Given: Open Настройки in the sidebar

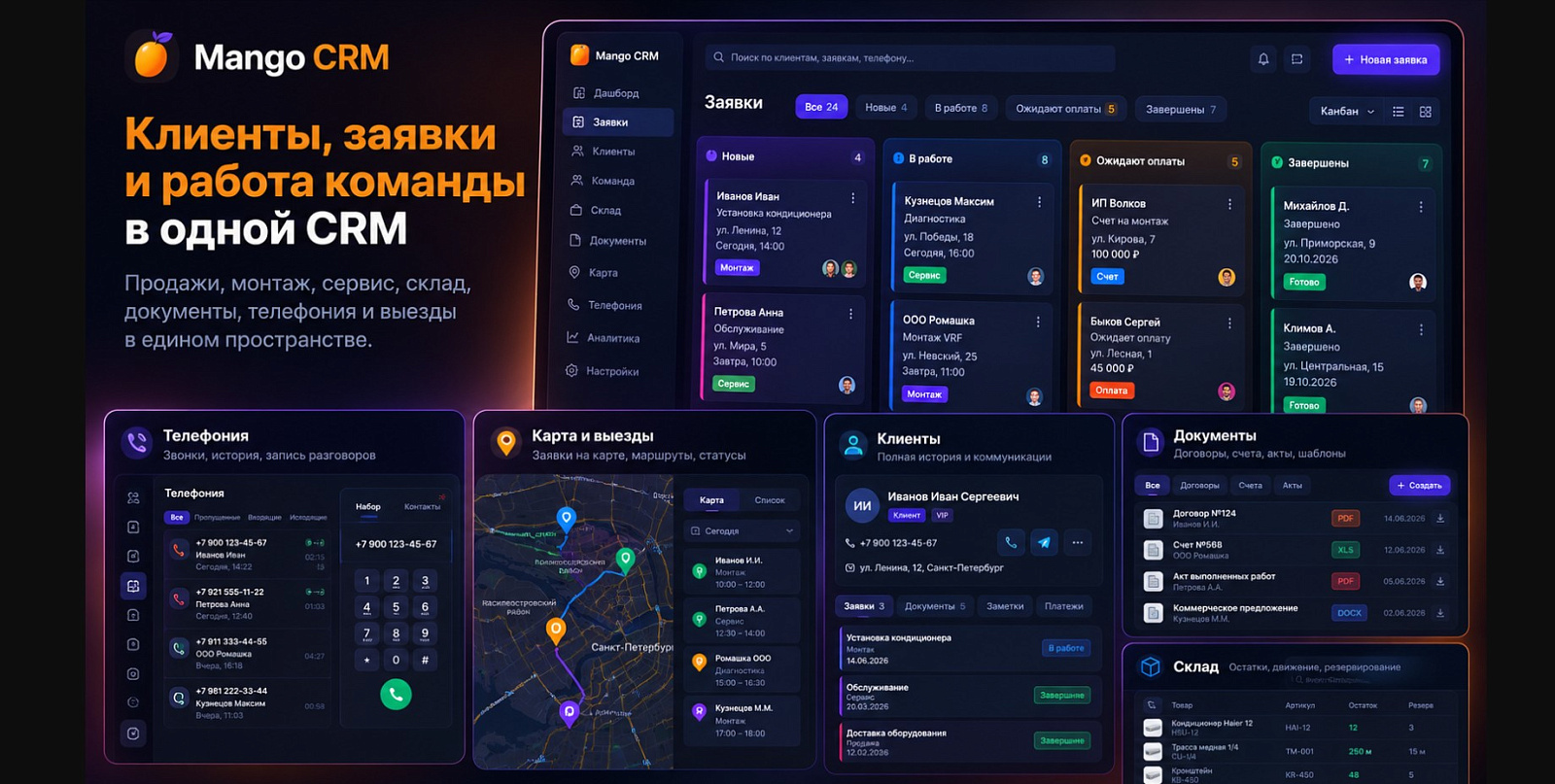Looking at the screenshot, I should coord(603,371).
